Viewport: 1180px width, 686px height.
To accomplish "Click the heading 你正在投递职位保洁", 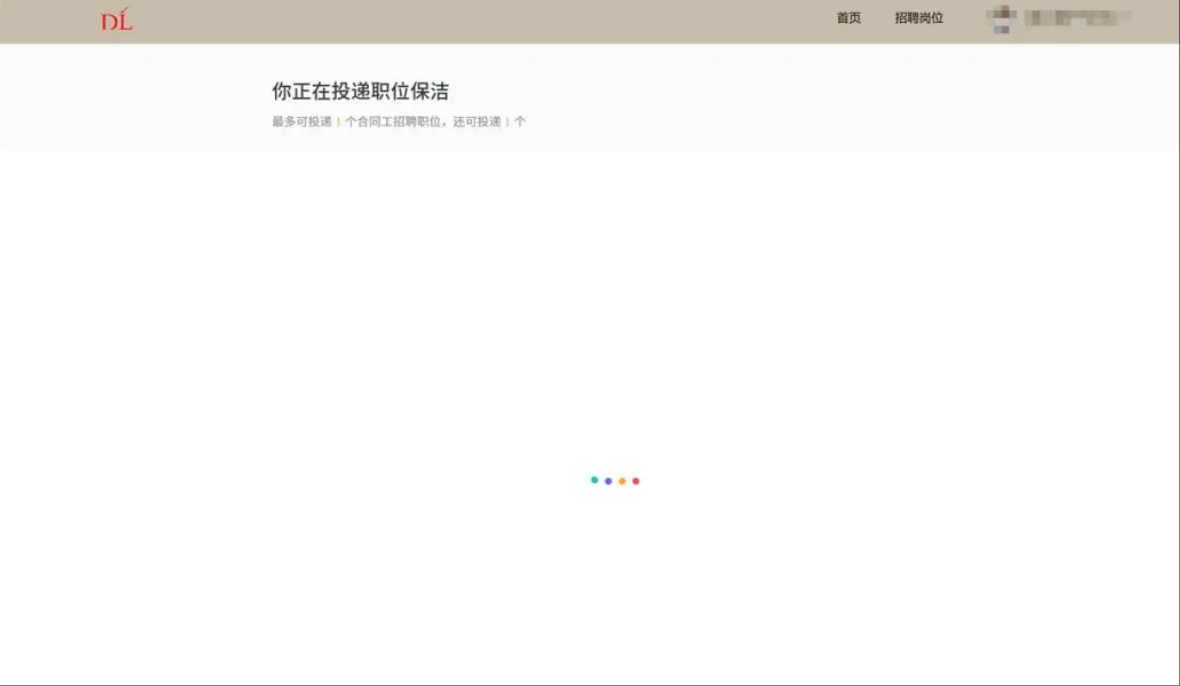I will pos(360,92).
